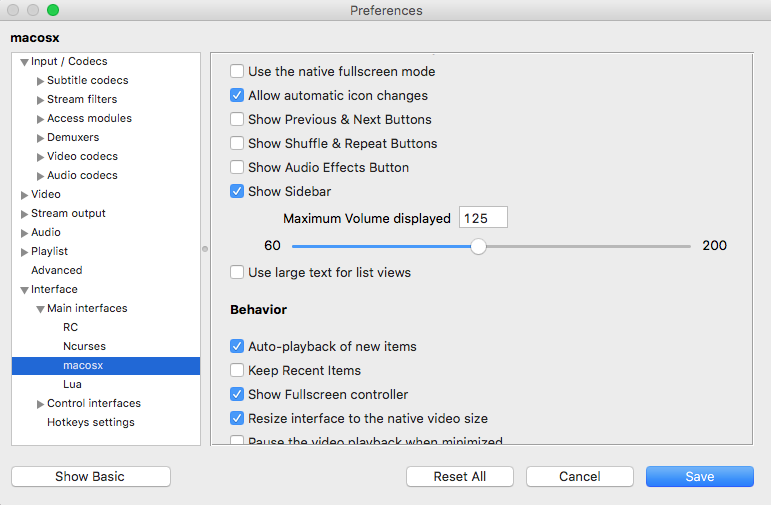Screen dimensions: 771x505
Task: Collapse the Input / Codecs tree section
Action: 24,62
